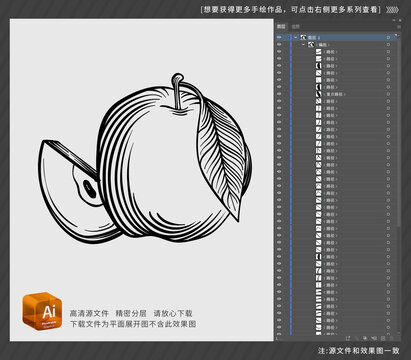
Task: Toggle visibility eye of 复合路径 row
Action: coord(279,94)
